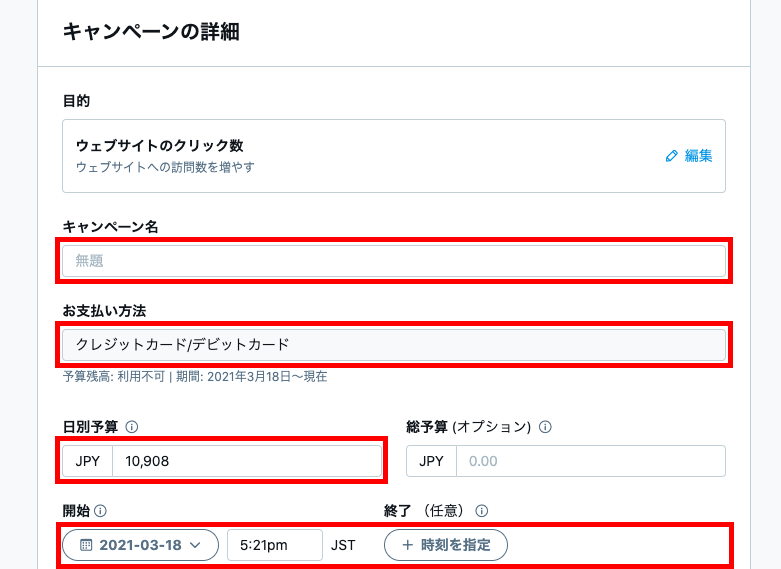Screen dimensions: 781x569
Task: Click the キャンペーン名 text field
Action: pos(394,261)
